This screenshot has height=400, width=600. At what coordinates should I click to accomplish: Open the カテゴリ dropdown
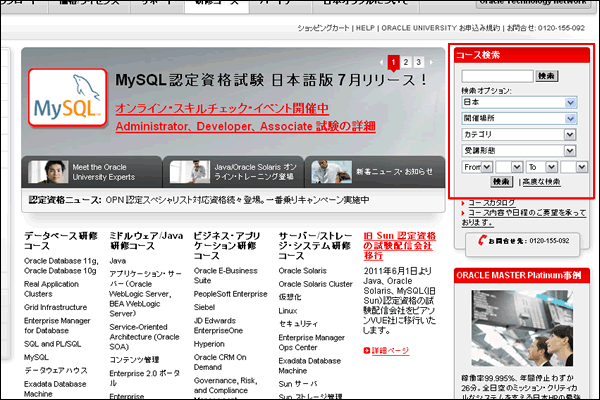[518, 134]
